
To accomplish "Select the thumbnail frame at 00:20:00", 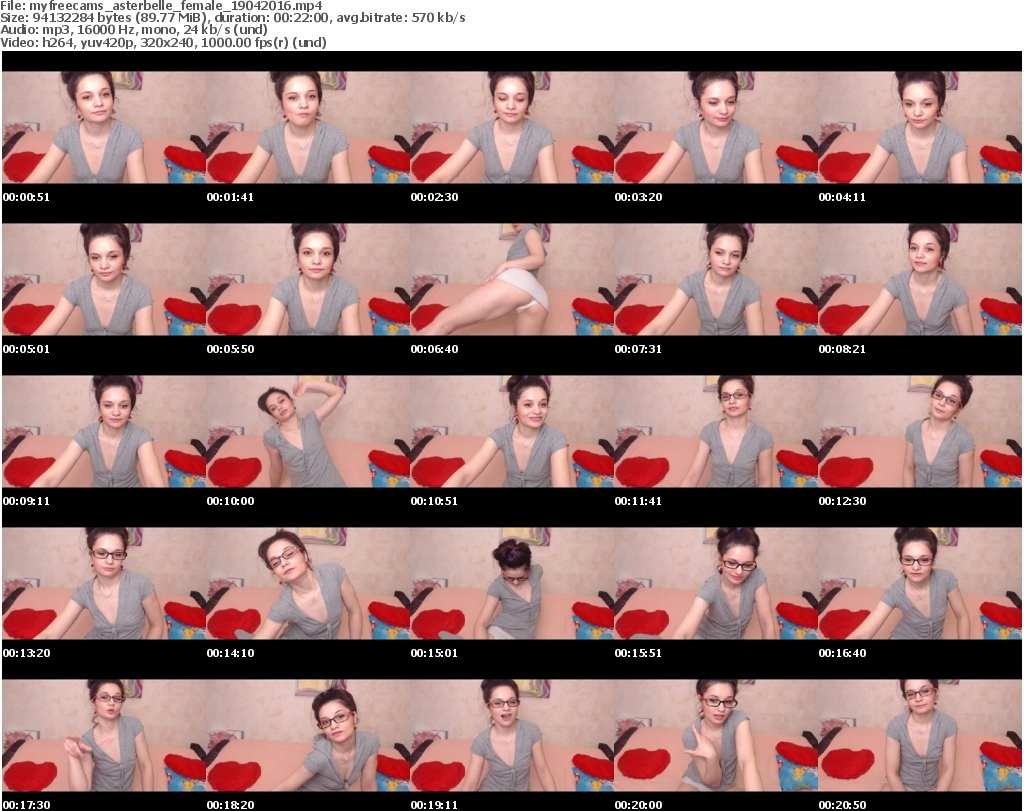I will [x=716, y=736].
